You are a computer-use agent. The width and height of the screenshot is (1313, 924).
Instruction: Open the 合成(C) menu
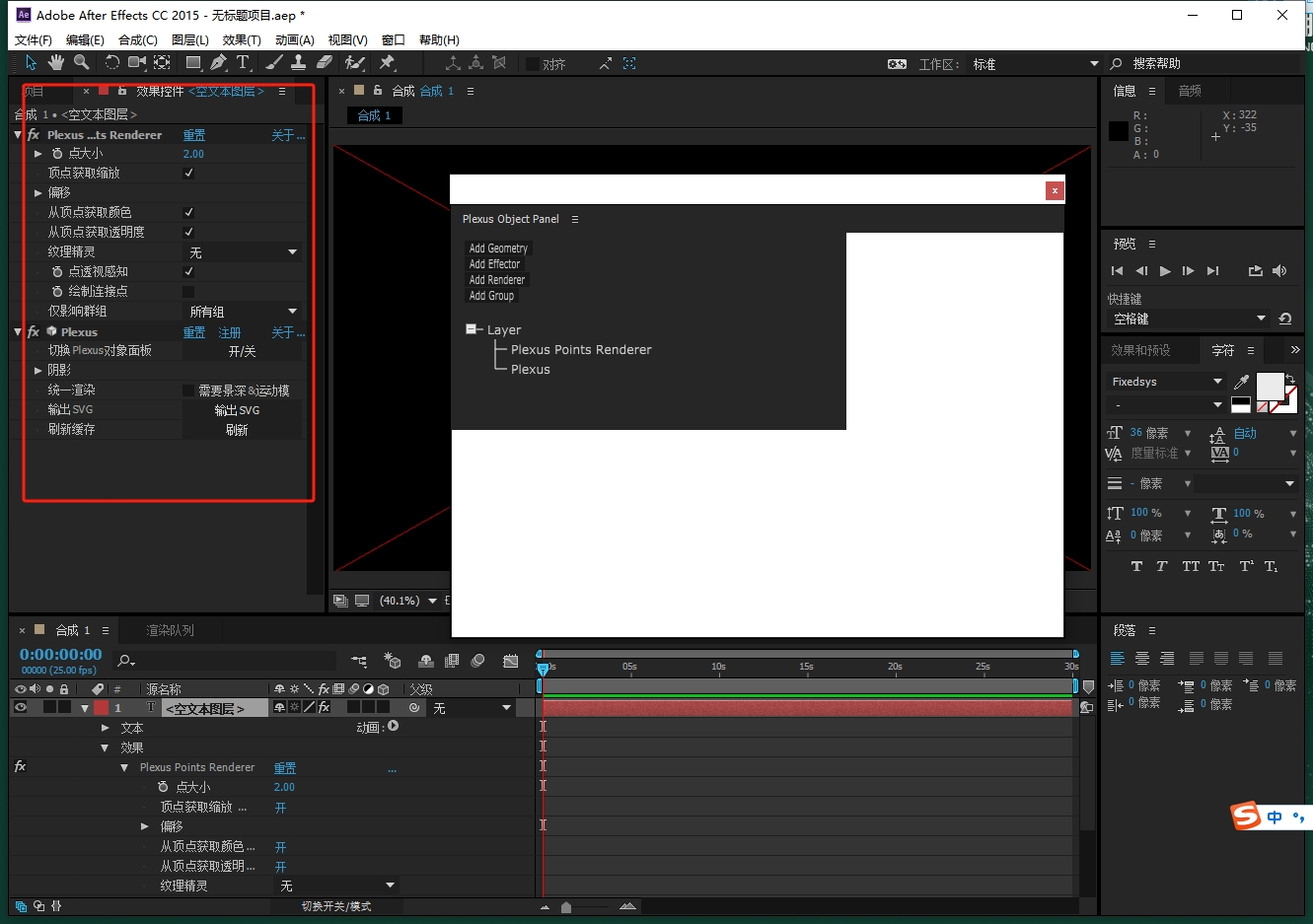pyautogui.click(x=137, y=39)
